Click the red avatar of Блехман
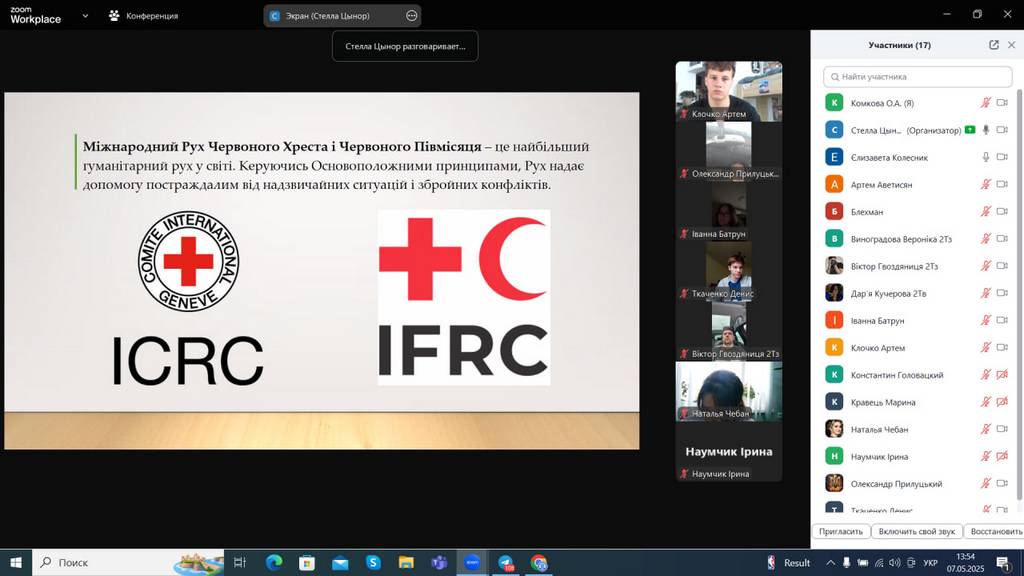 click(x=834, y=212)
